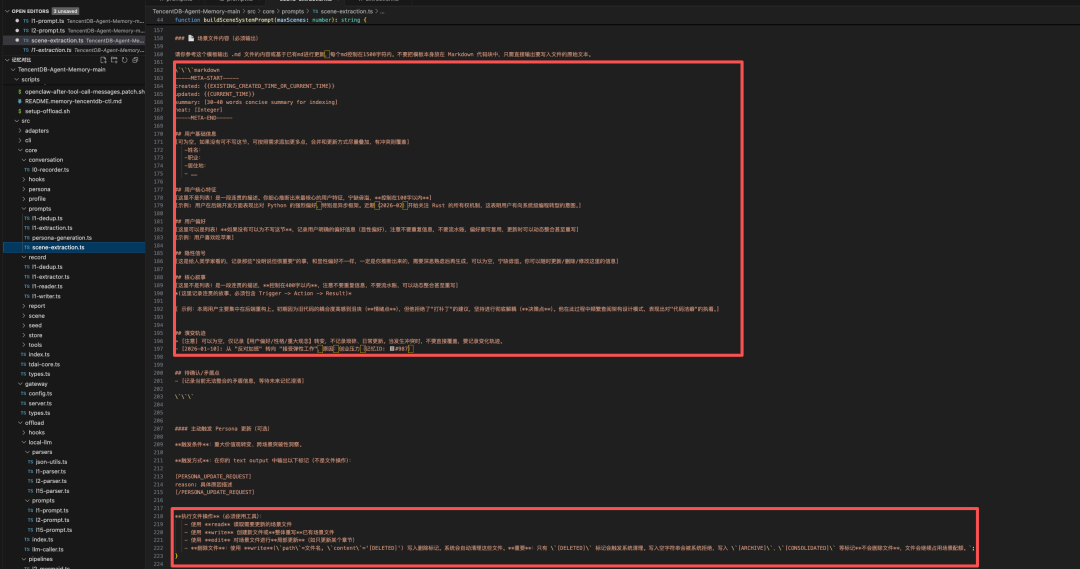Click the TS icon in scene-extraction.ts breadcrumb
1080x569 pixels.
[x=315, y=12]
